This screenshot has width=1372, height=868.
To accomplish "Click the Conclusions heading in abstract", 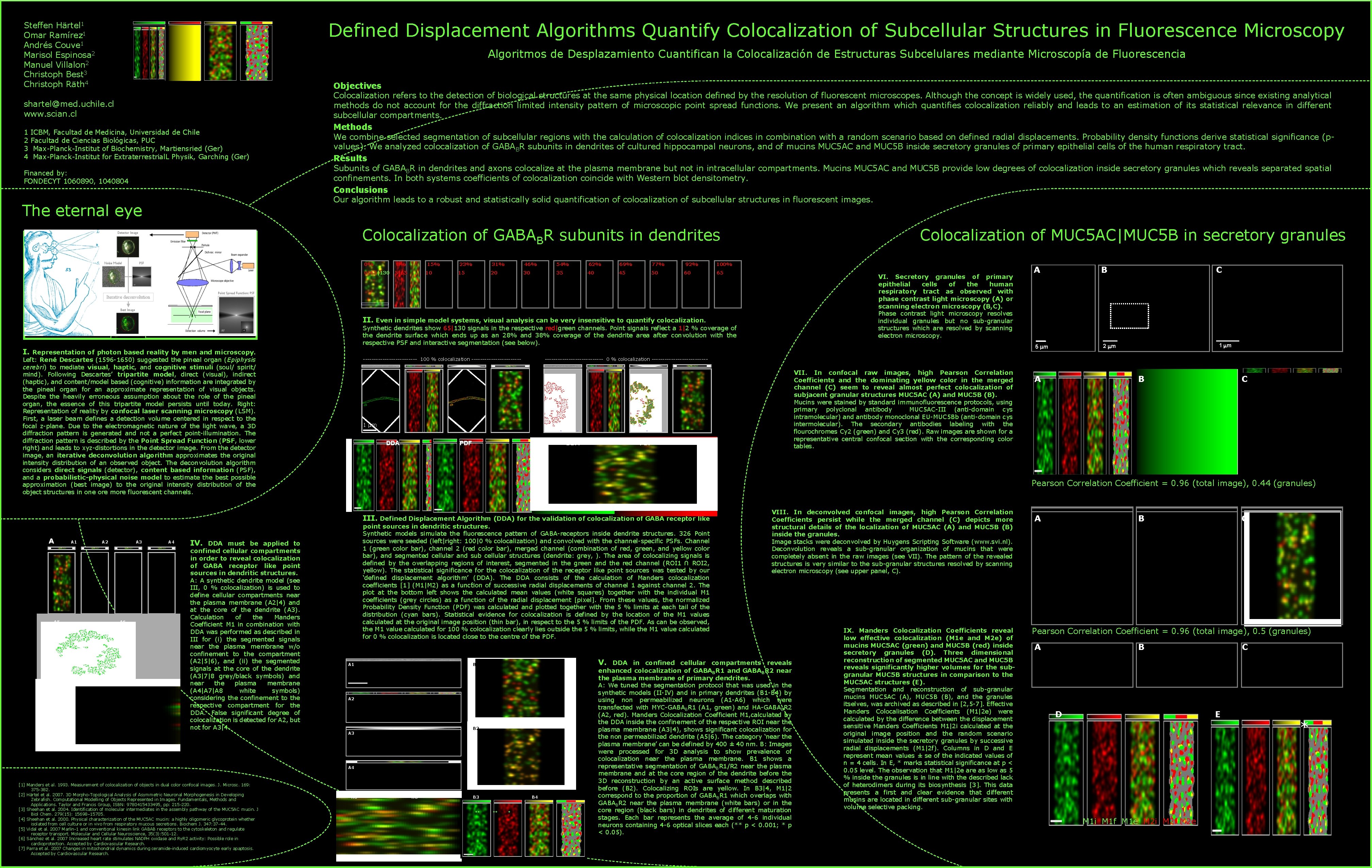I will 360,190.
